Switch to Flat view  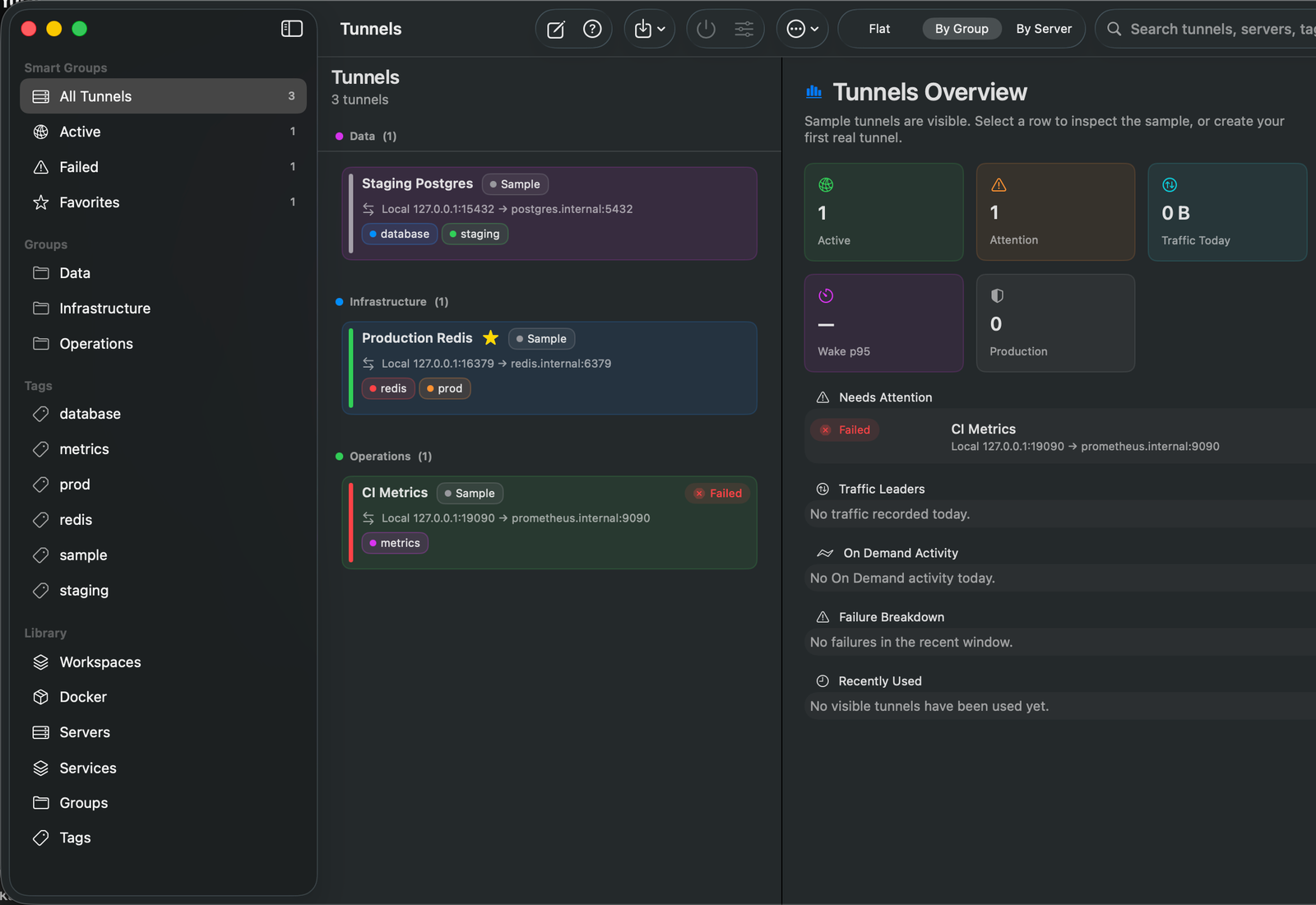pyautogui.click(x=879, y=29)
